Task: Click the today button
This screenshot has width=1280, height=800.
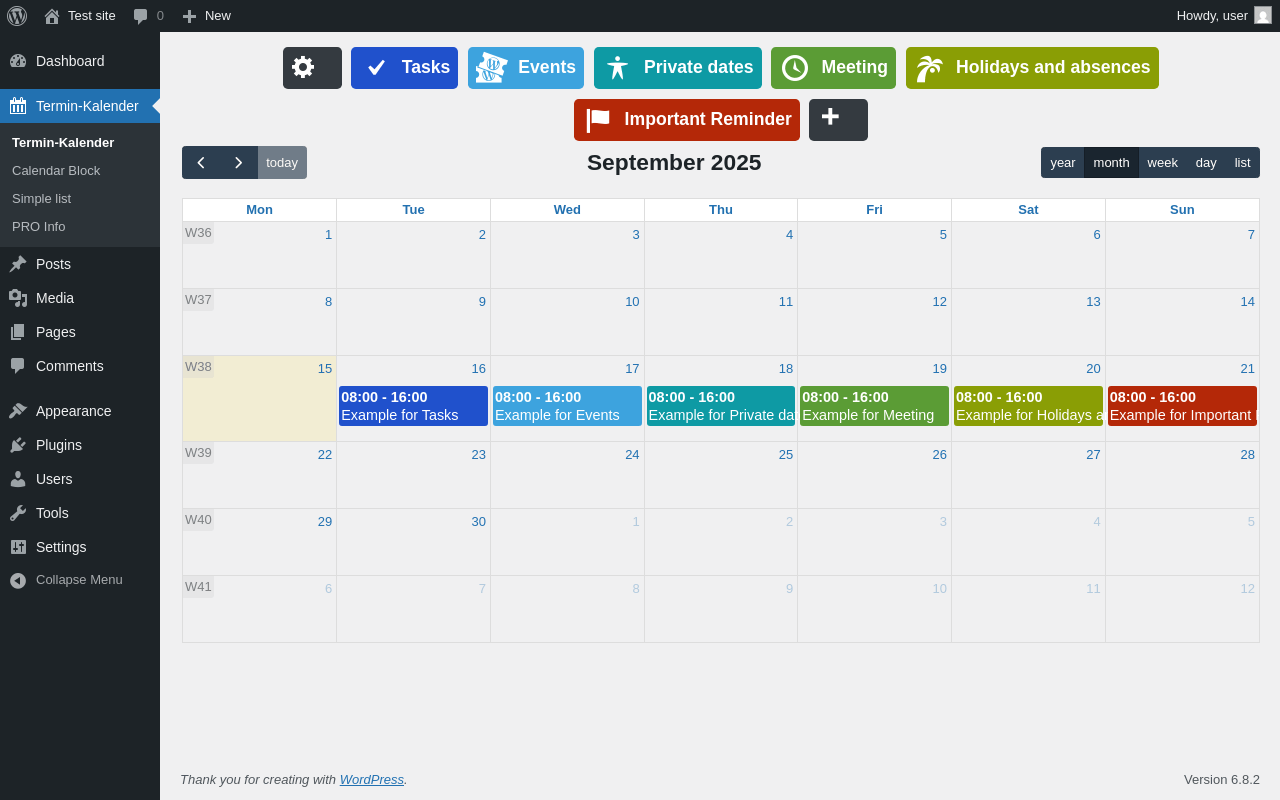Action: tap(282, 162)
